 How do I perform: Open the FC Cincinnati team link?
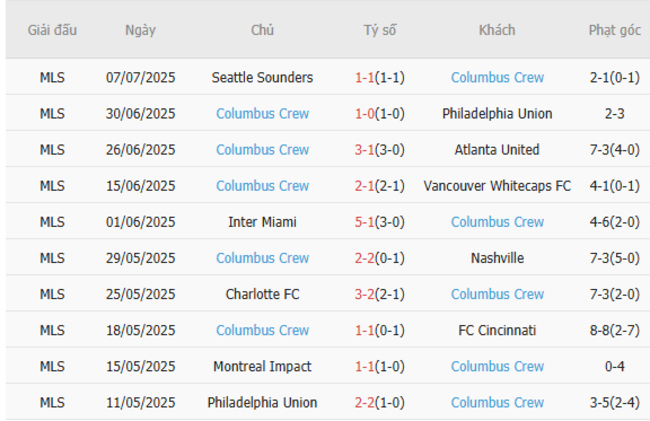[497, 330]
